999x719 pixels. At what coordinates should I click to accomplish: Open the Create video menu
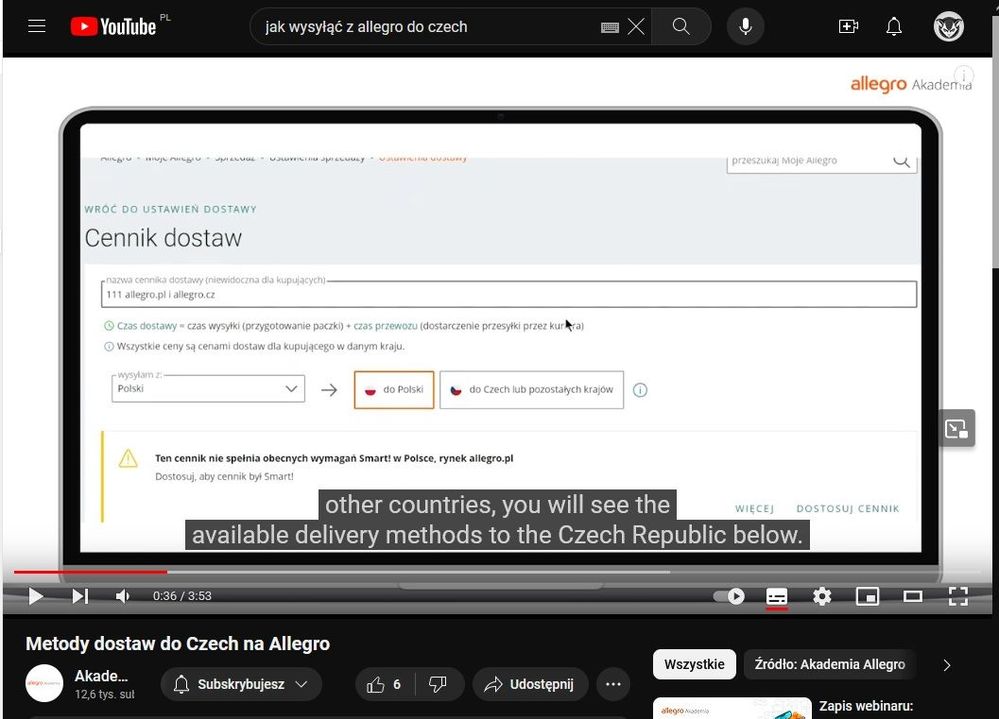848,27
